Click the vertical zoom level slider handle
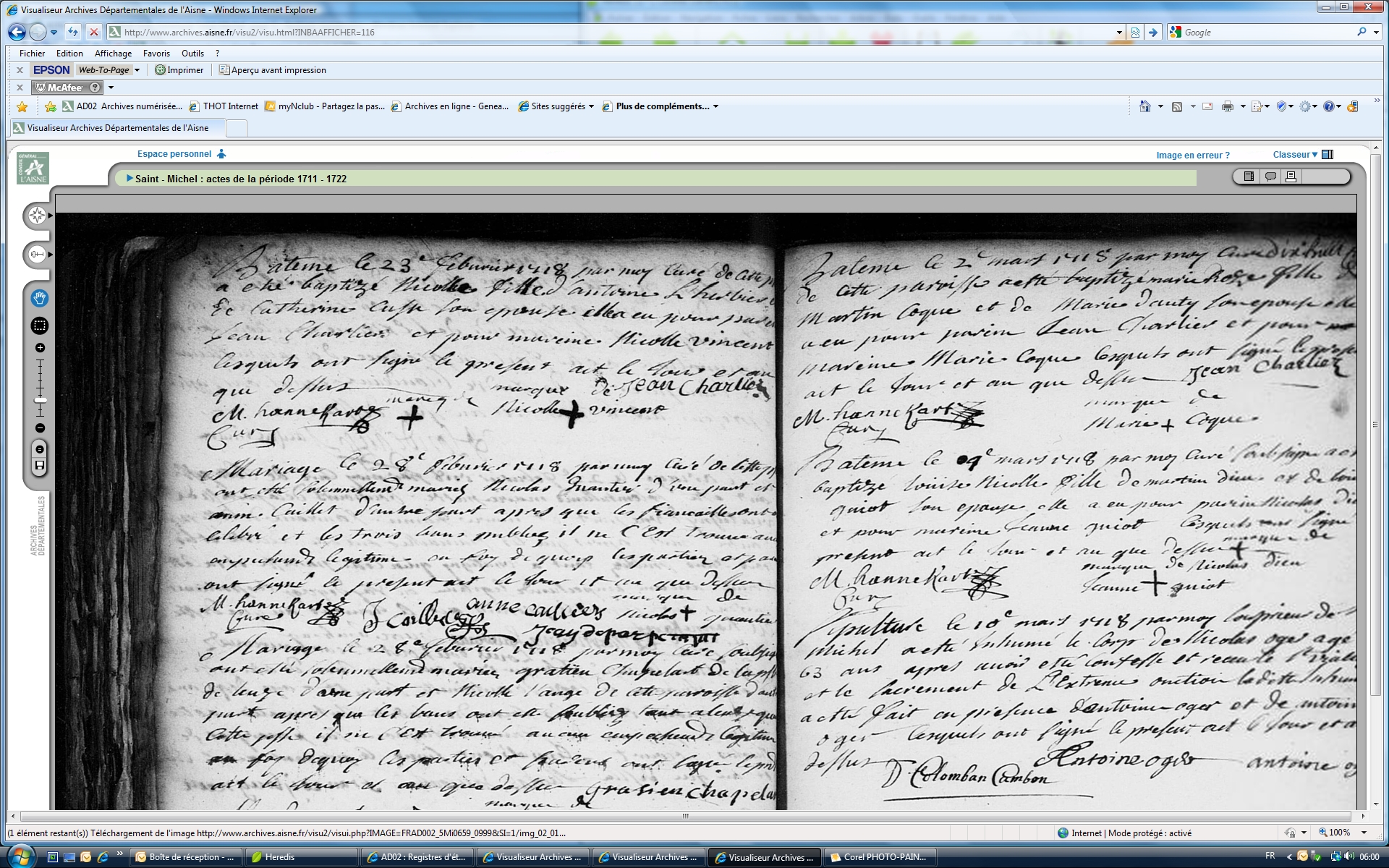This screenshot has width=1389, height=868. click(41, 400)
